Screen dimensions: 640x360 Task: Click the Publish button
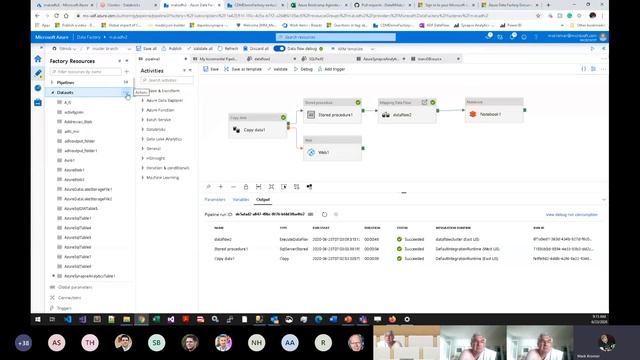(x=172, y=49)
